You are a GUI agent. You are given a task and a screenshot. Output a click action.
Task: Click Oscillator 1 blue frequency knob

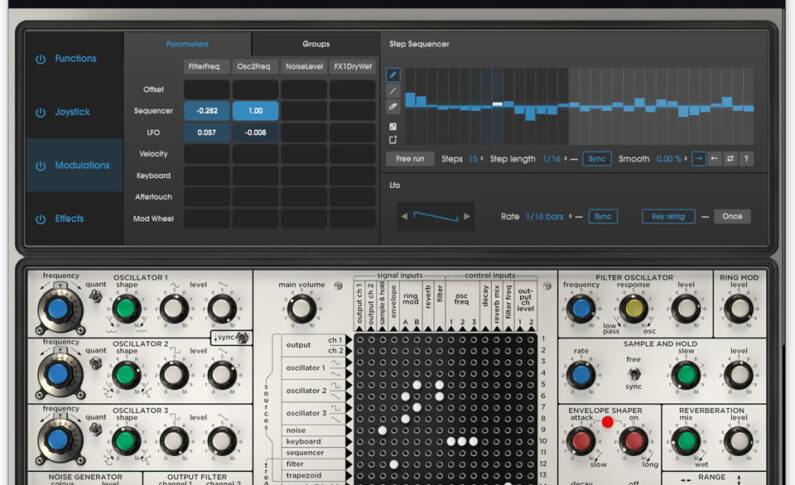(x=58, y=308)
